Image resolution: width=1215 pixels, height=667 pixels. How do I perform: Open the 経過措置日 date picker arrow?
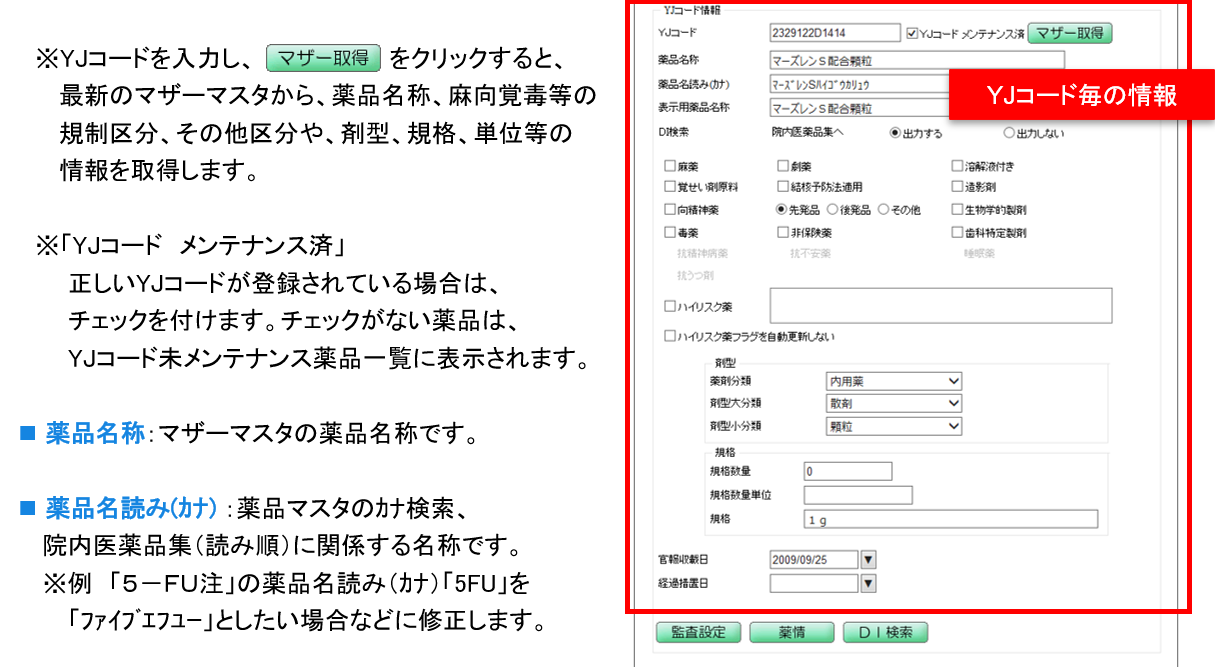click(x=868, y=583)
